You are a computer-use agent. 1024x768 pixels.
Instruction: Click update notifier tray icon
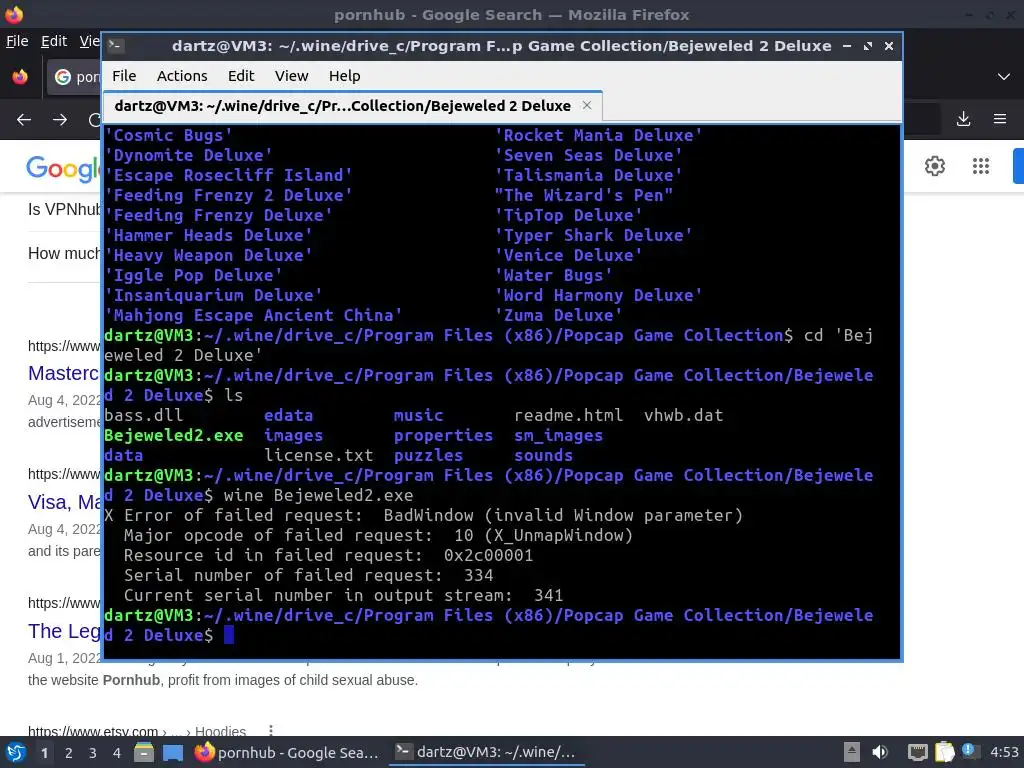969,751
